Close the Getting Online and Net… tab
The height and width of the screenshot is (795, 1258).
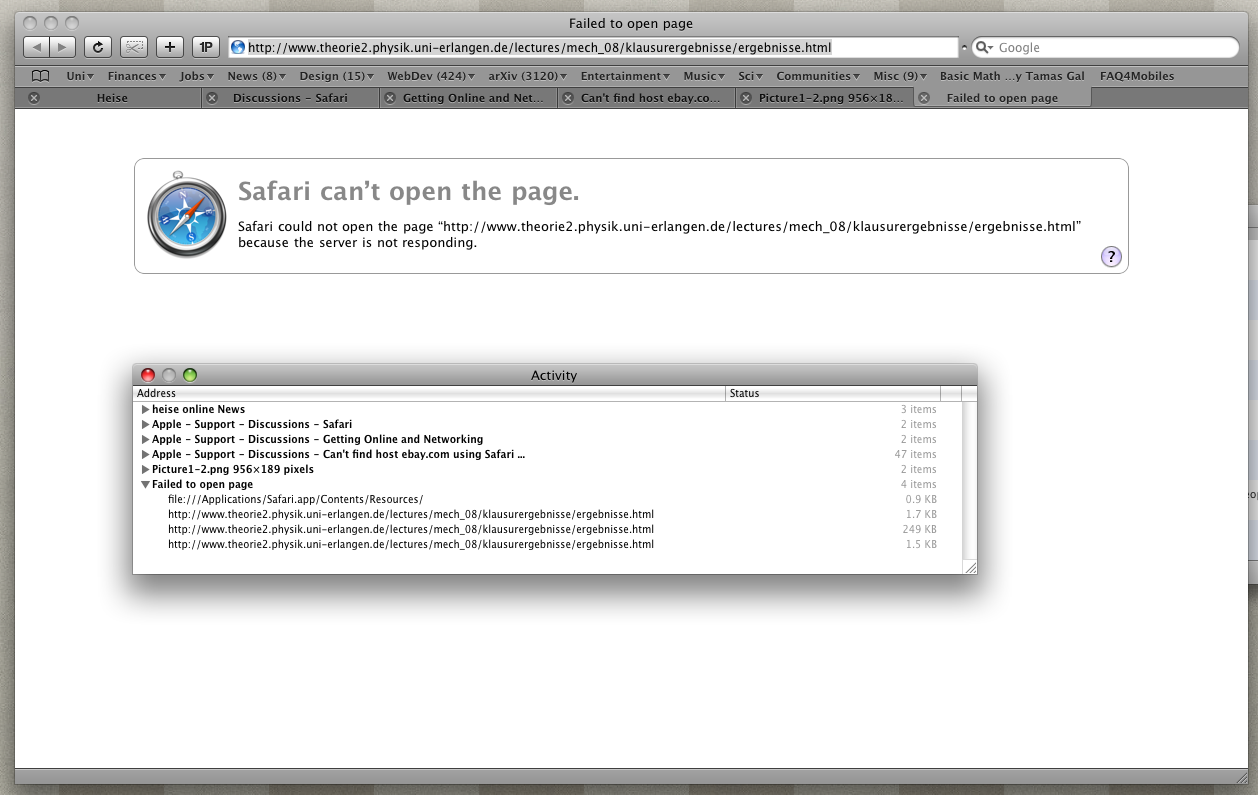(391, 98)
